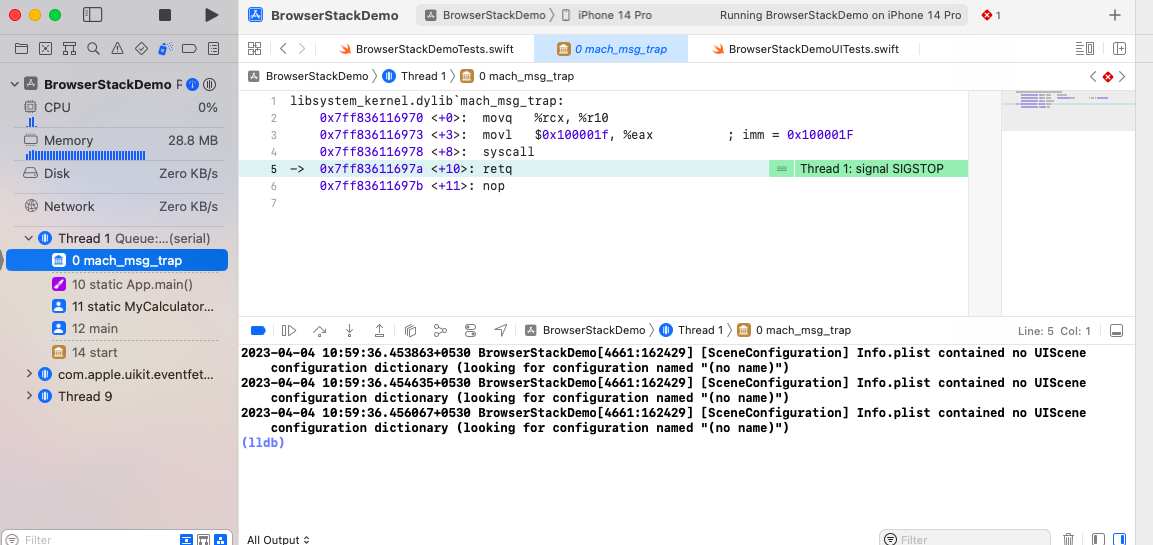Hide the debug area panel

(1116, 331)
